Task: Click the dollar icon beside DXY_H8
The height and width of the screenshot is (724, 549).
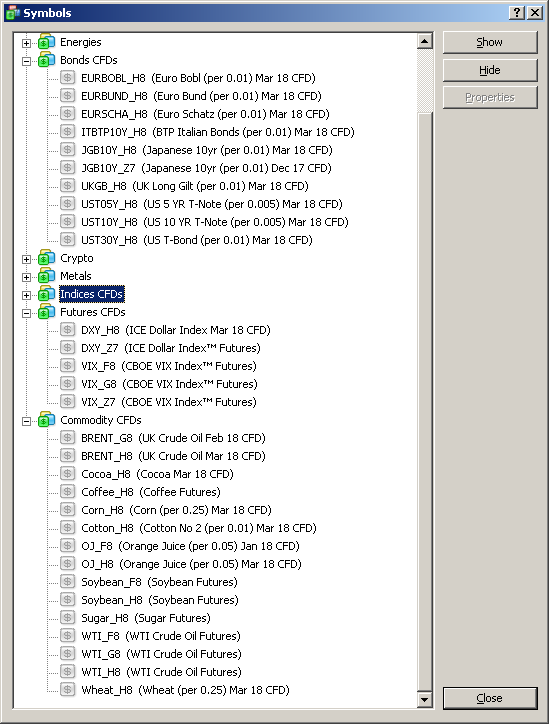Action: coord(67,330)
